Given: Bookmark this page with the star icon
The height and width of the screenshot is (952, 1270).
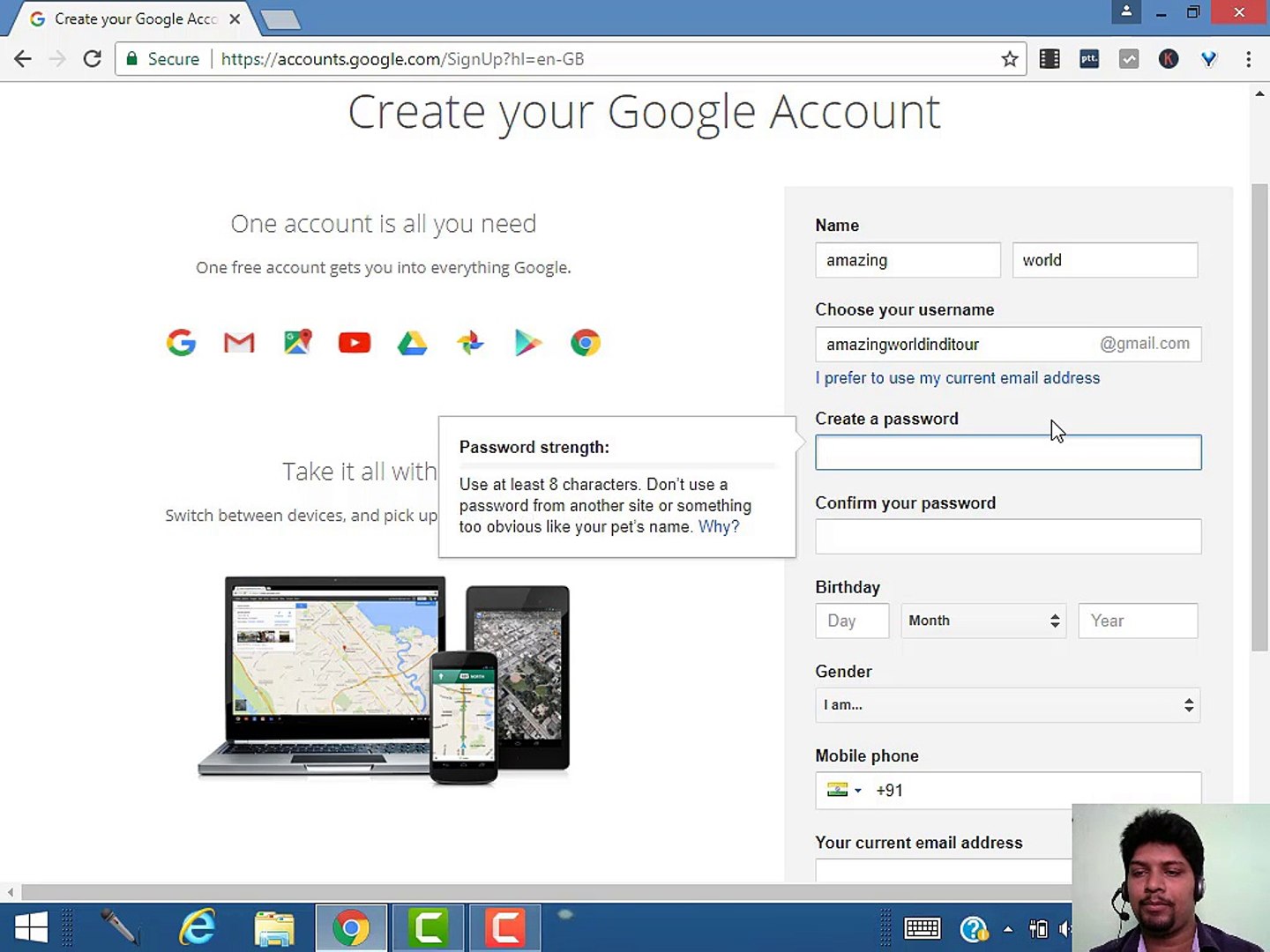Looking at the screenshot, I should tap(1010, 59).
